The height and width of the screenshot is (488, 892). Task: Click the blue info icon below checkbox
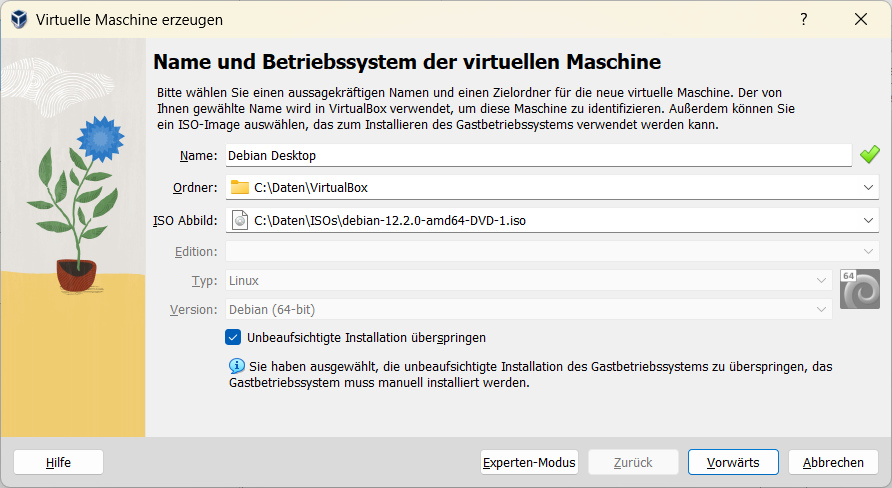[x=236, y=367]
